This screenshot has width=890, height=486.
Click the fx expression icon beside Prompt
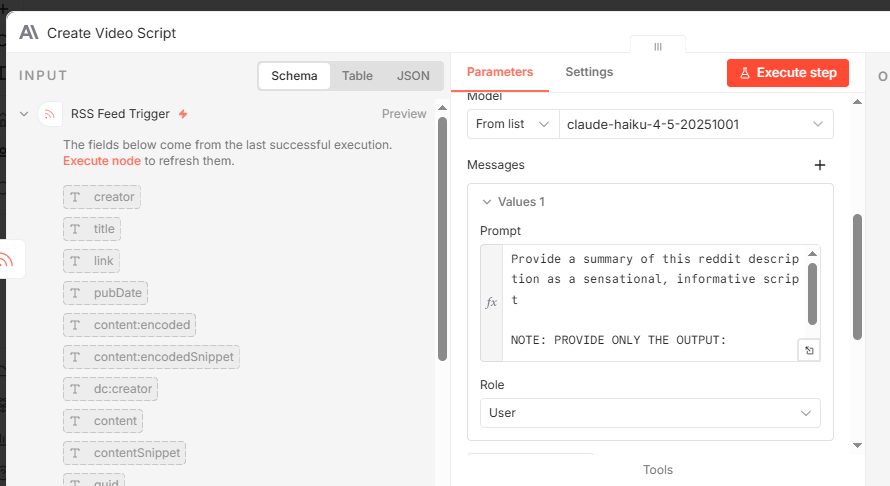pos(492,303)
